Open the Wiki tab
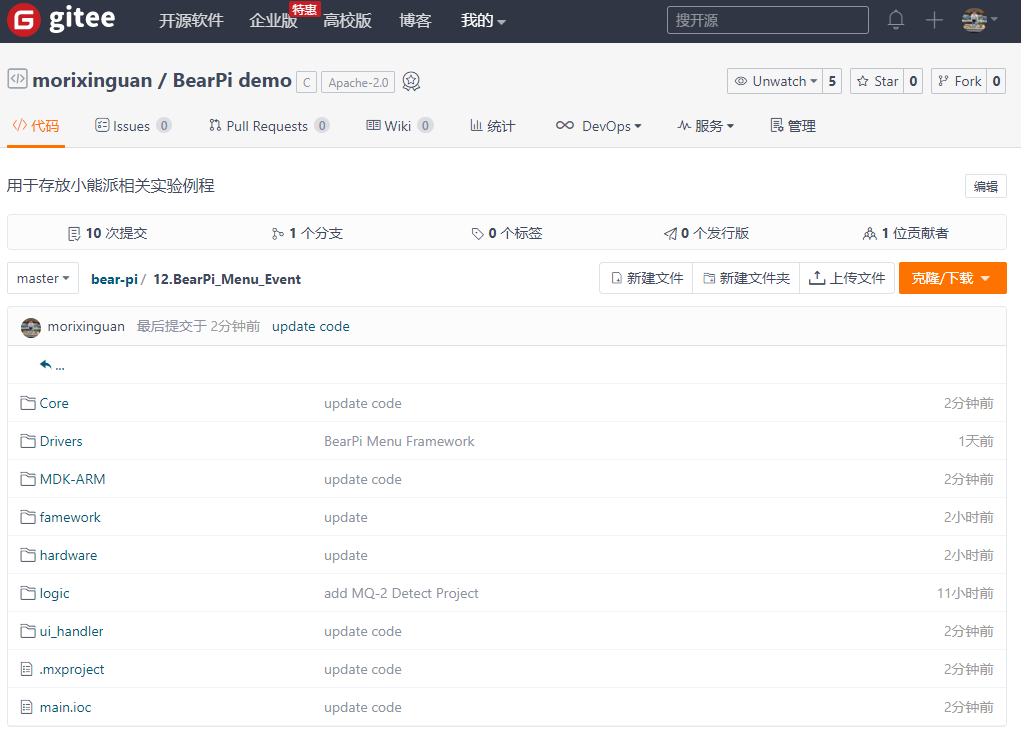 pos(399,126)
